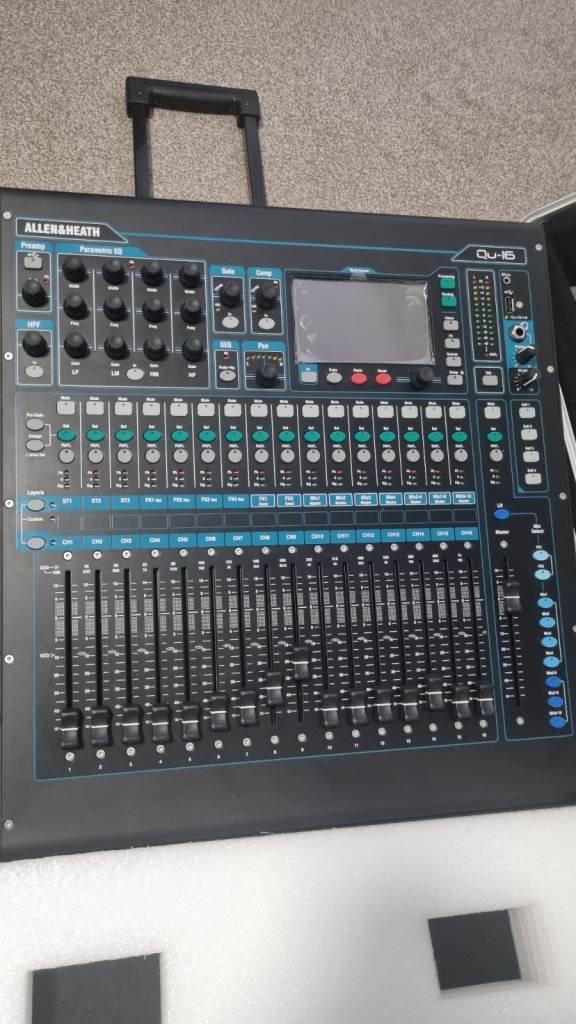576x1024 pixels.
Task: Toggle the upper Layers key beside ST1
Action: pos(35,505)
